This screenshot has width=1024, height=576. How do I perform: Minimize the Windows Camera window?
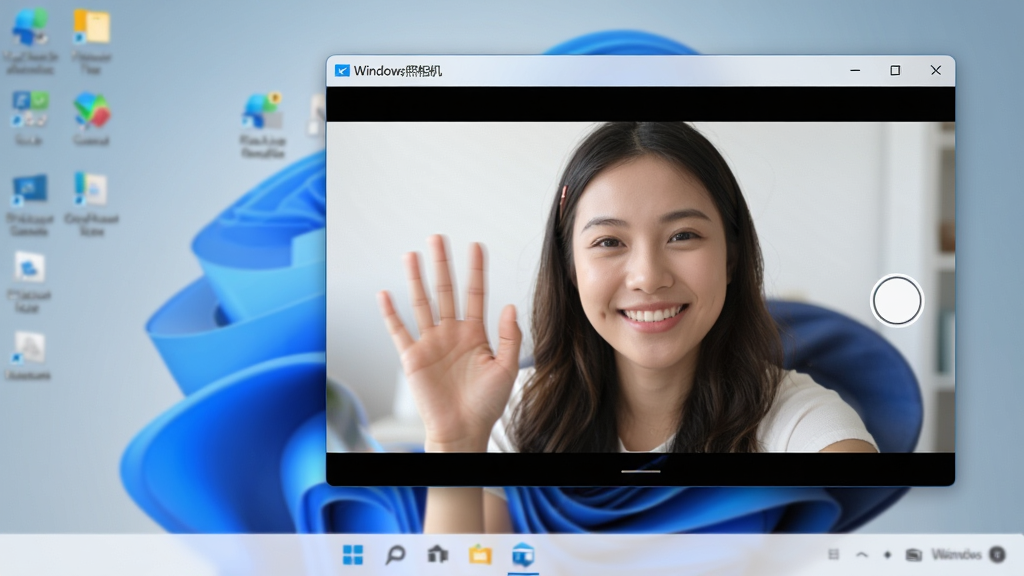coord(855,71)
